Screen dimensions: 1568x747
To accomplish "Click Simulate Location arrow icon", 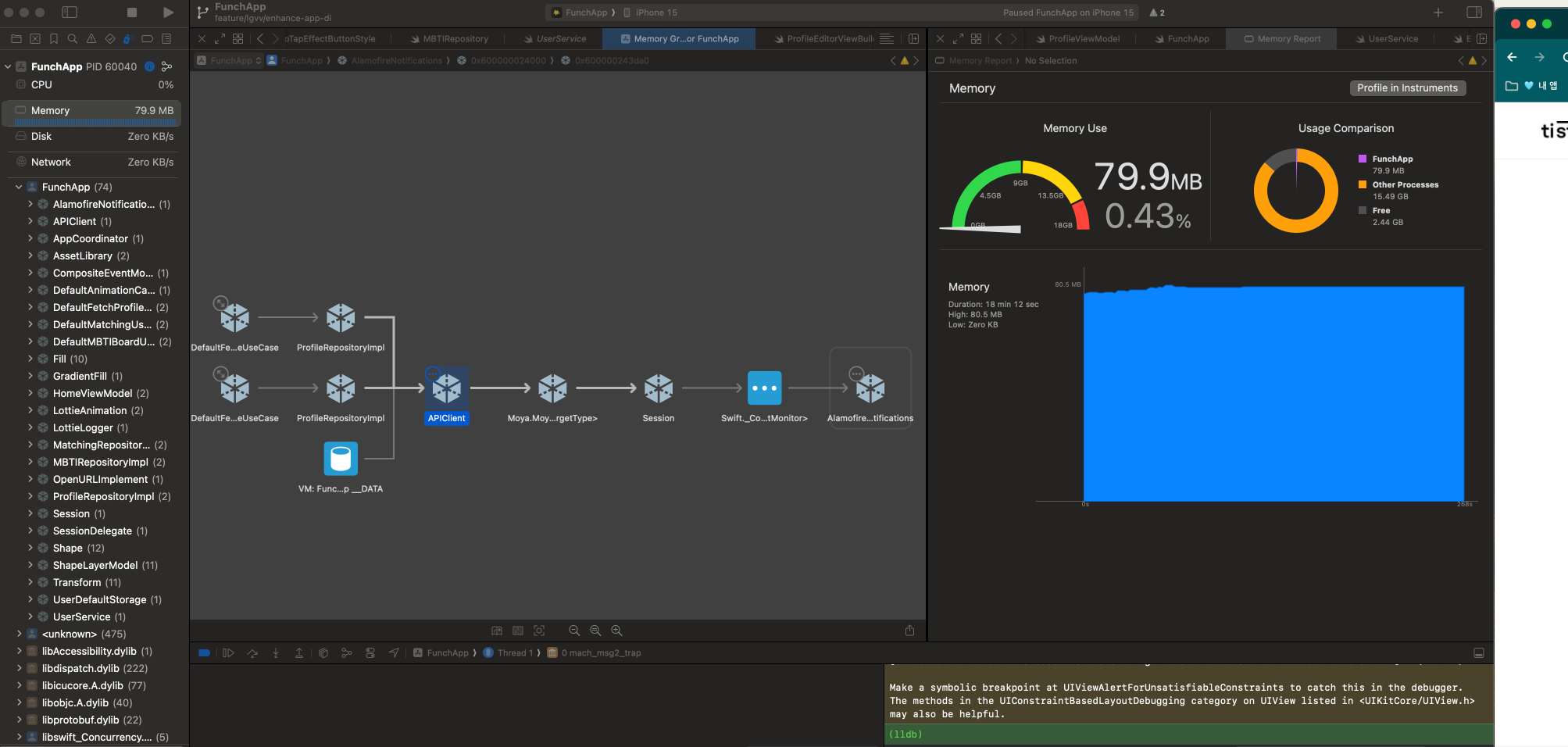I will (394, 652).
